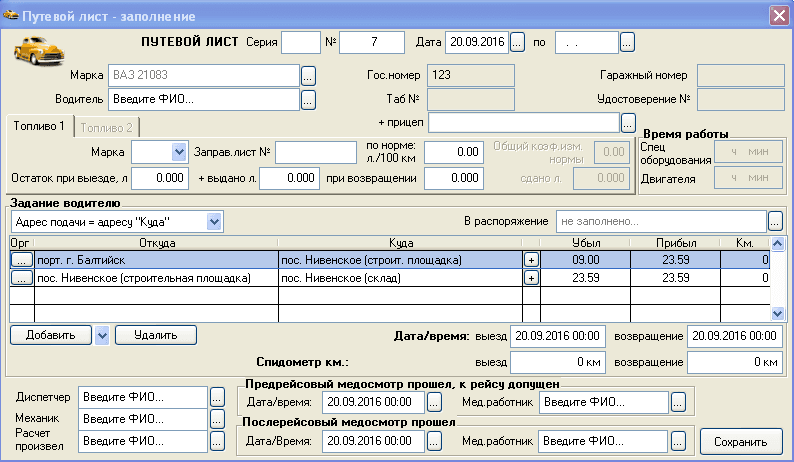Open driver browse button next to Водитель

pyautogui.click(x=308, y=100)
